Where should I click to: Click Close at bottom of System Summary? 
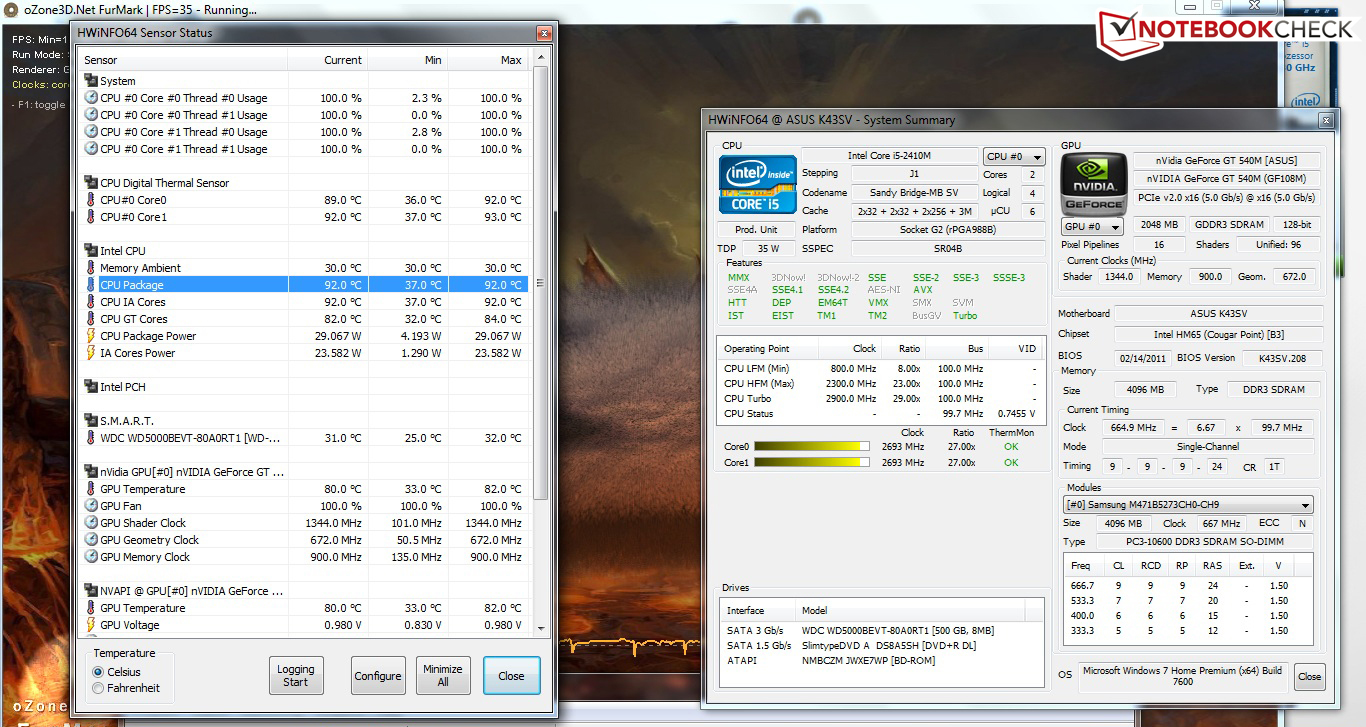(x=1309, y=677)
